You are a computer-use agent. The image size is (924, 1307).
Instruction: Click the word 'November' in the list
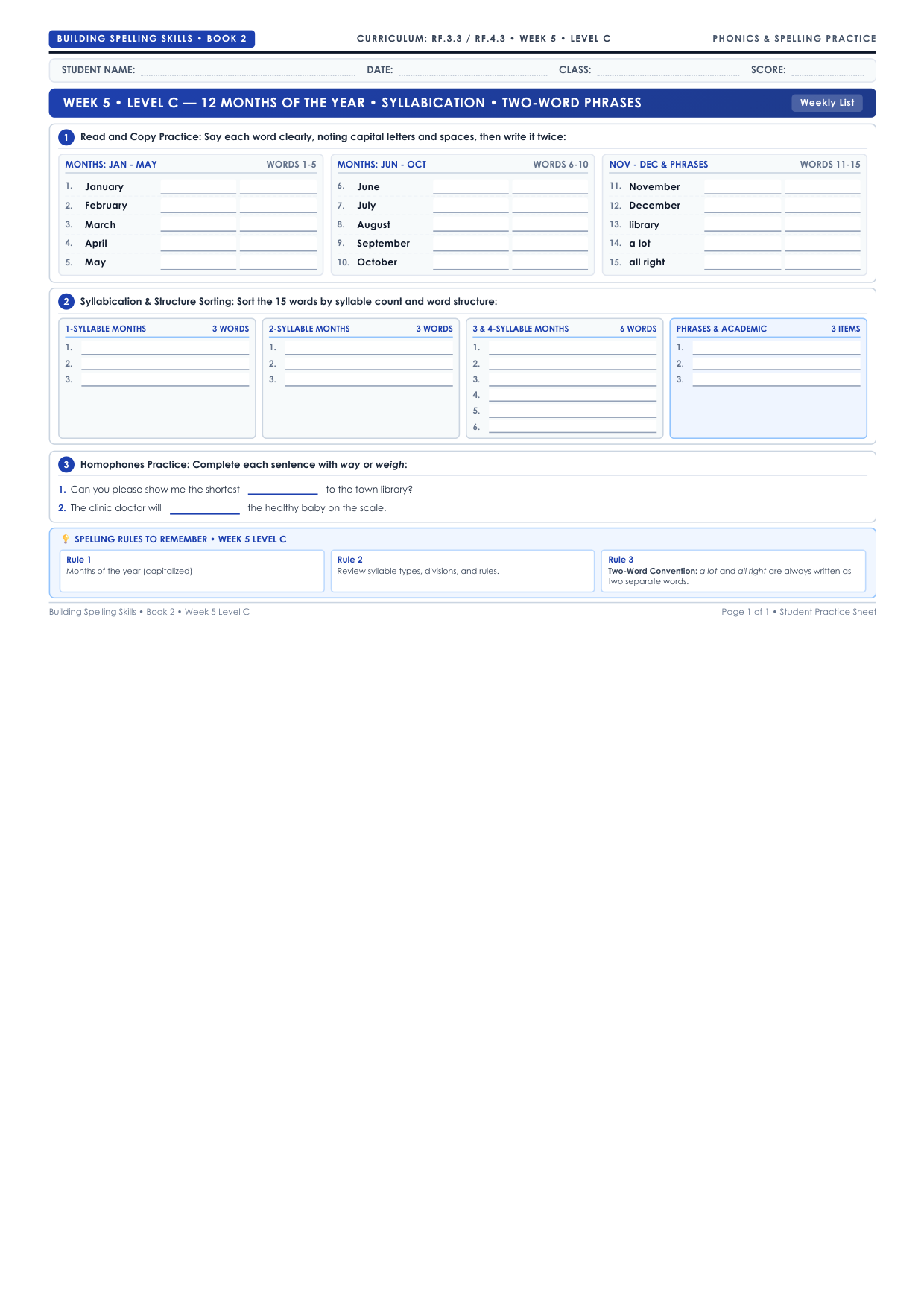pyautogui.click(x=655, y=187)
